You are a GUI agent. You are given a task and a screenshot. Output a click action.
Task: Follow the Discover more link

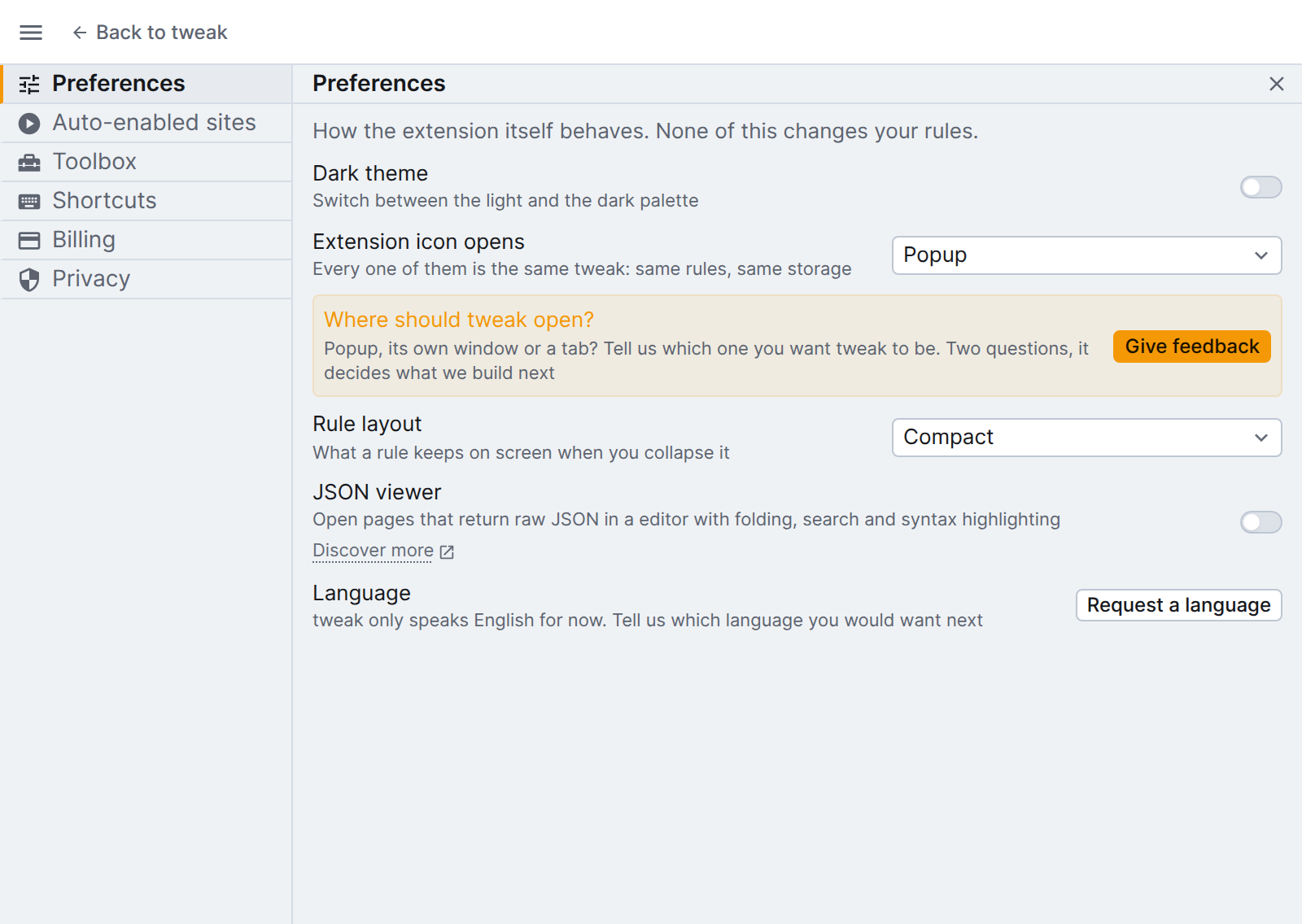click(374, 551)
